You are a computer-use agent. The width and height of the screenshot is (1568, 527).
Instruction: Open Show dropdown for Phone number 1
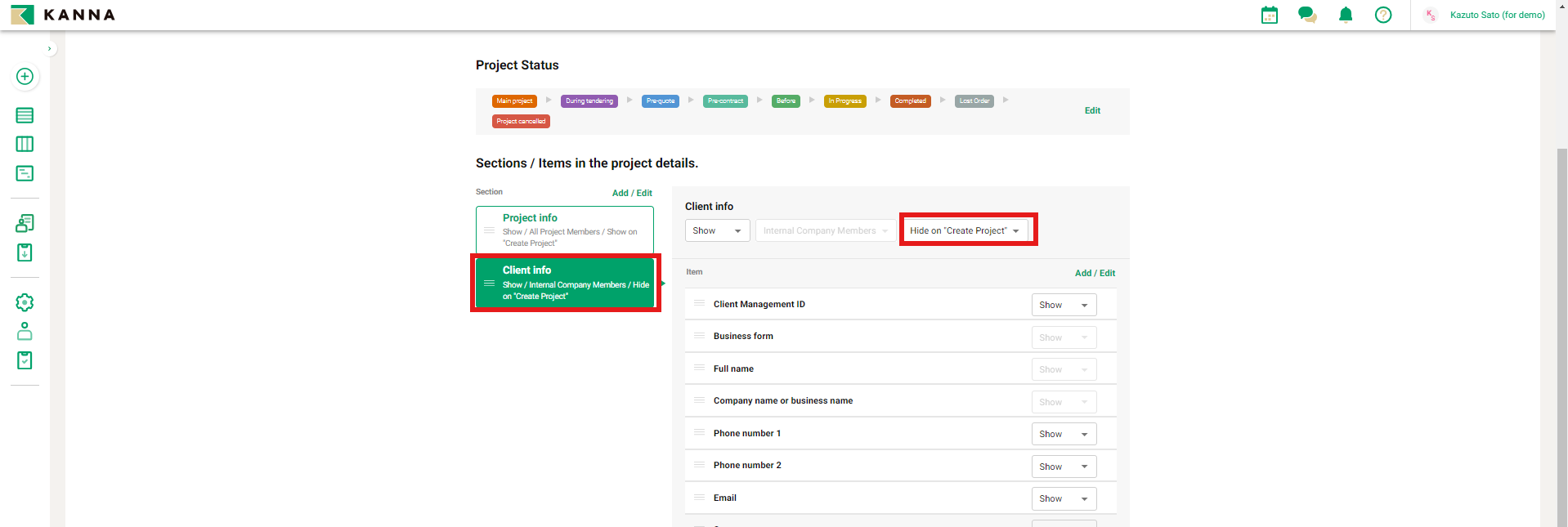pos(1063,434)
